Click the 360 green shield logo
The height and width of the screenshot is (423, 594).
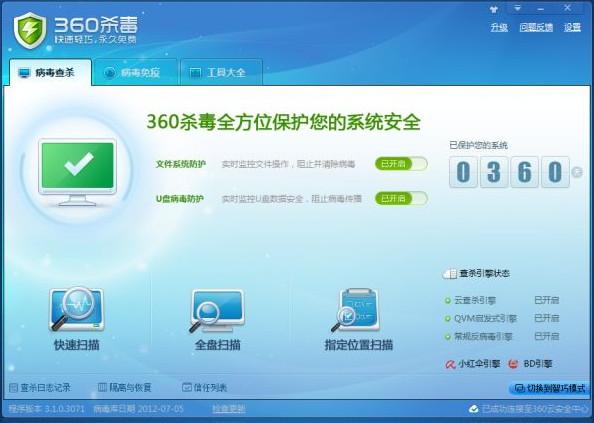click(30, 30)
